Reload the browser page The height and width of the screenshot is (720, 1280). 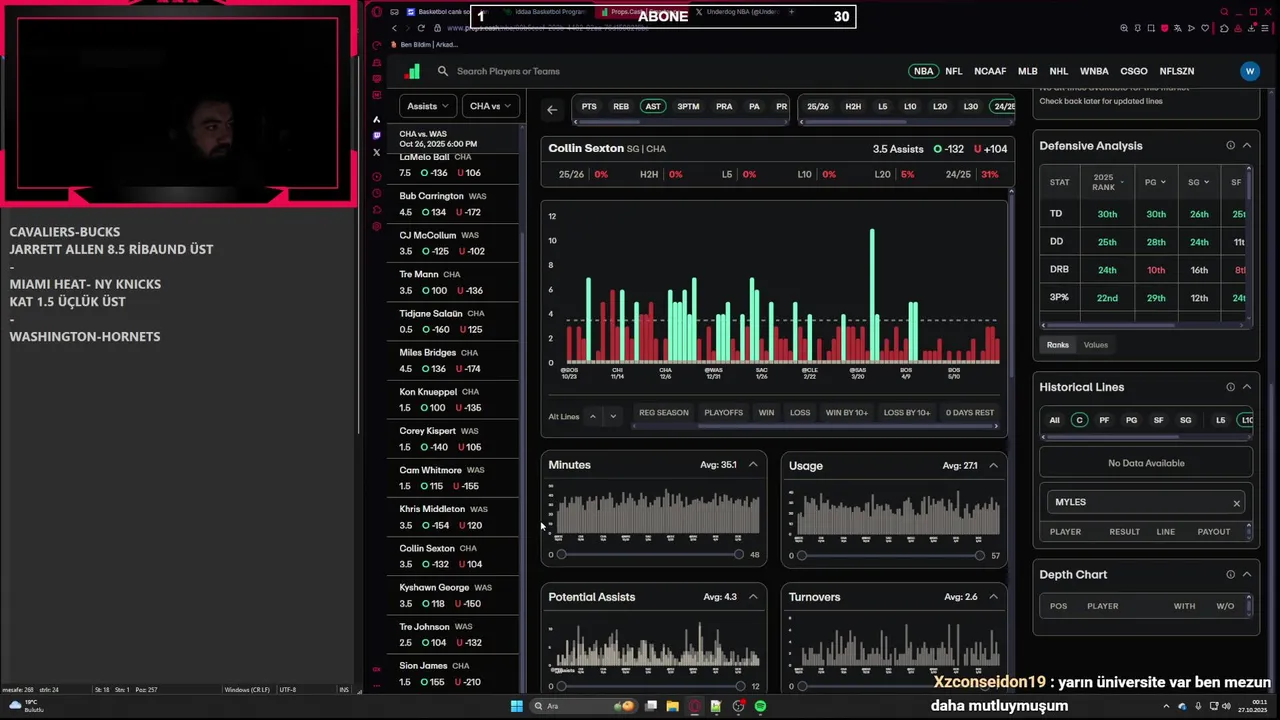[420, 28]
